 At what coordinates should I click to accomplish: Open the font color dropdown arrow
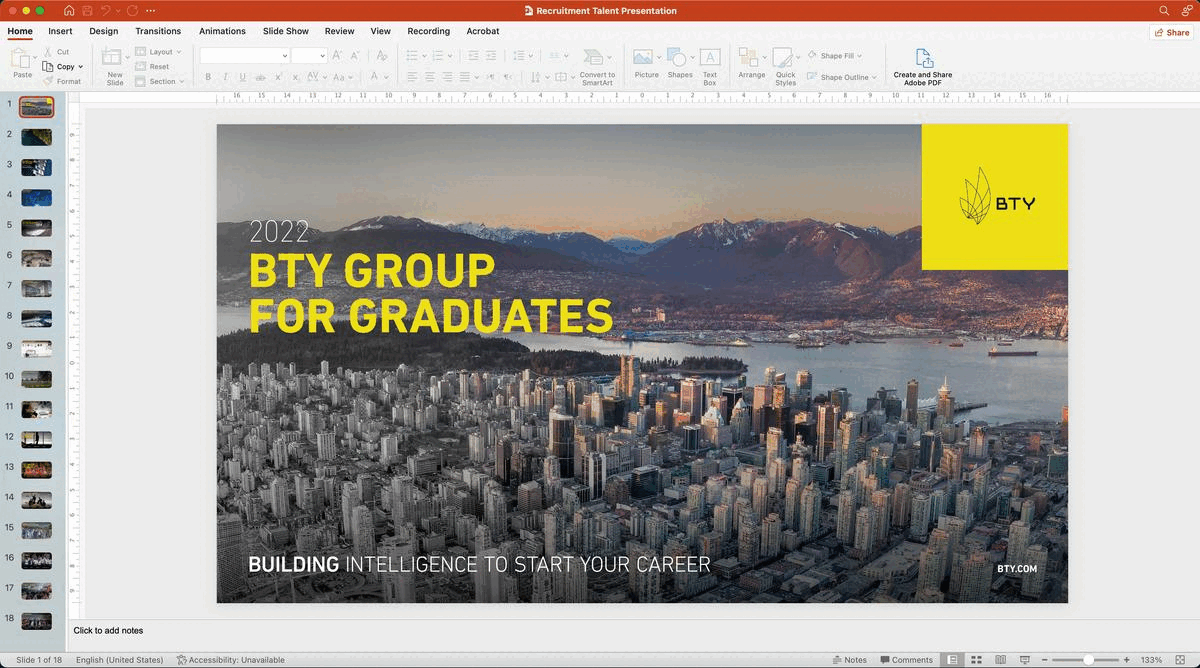click(387, 77)
